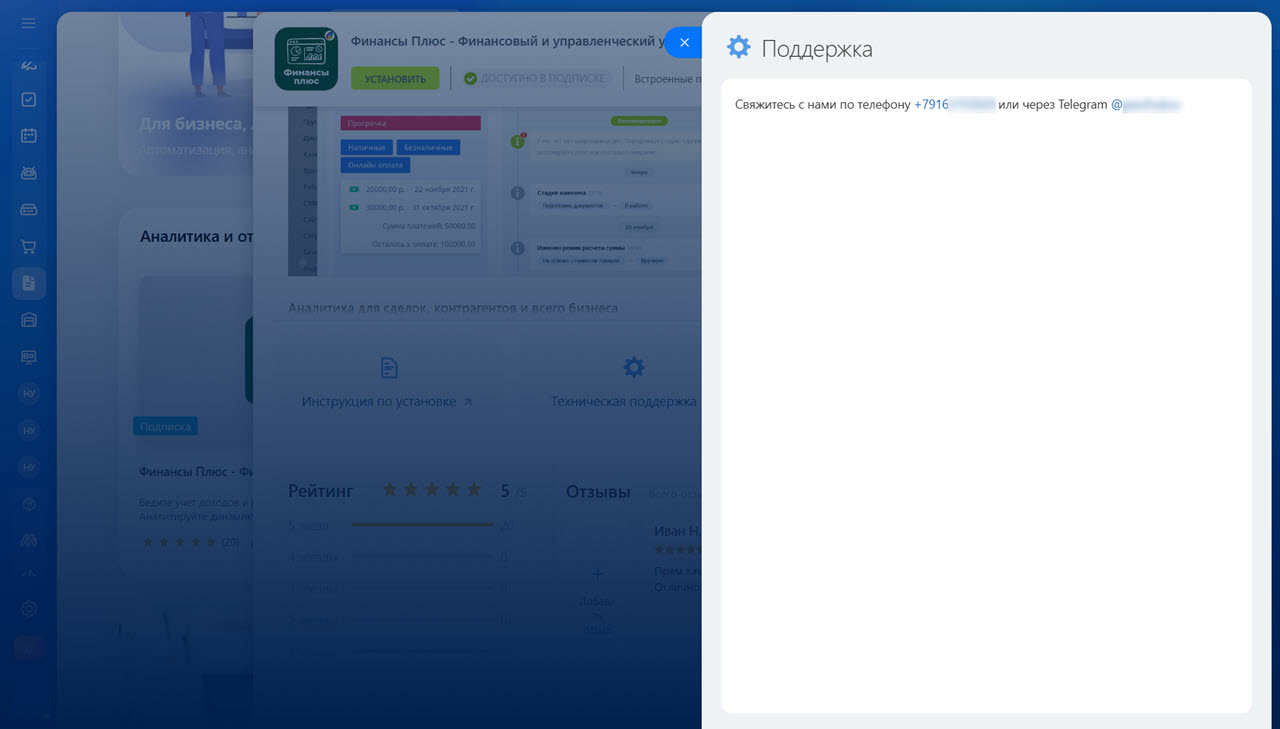This screenshot has height=729, width=1280.
Task: Click the five-star rating next to Рейтинг
Action: click(x=432, y=490)
